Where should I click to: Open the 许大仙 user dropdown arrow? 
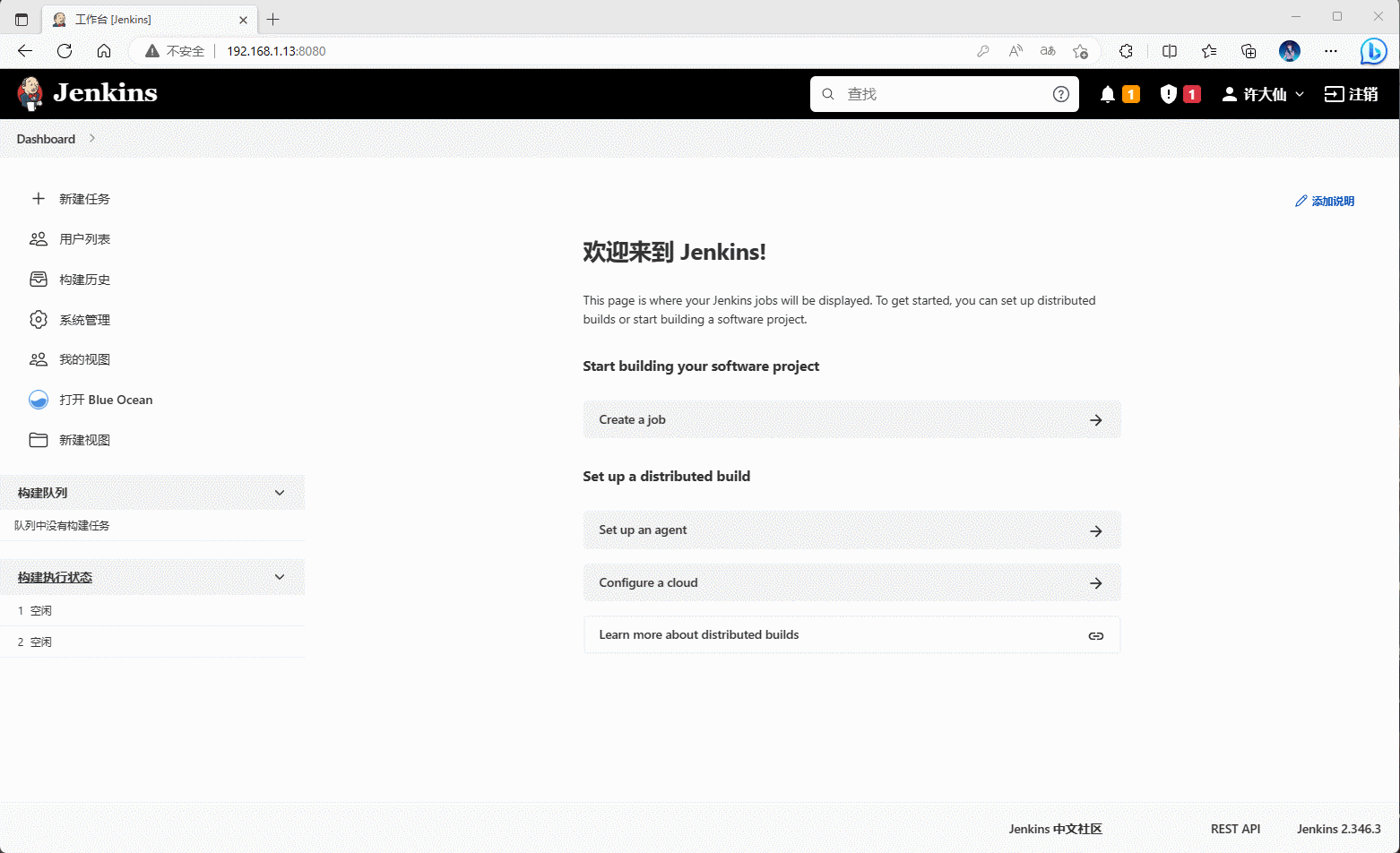pyautogui.click(x=1300, y=94)
